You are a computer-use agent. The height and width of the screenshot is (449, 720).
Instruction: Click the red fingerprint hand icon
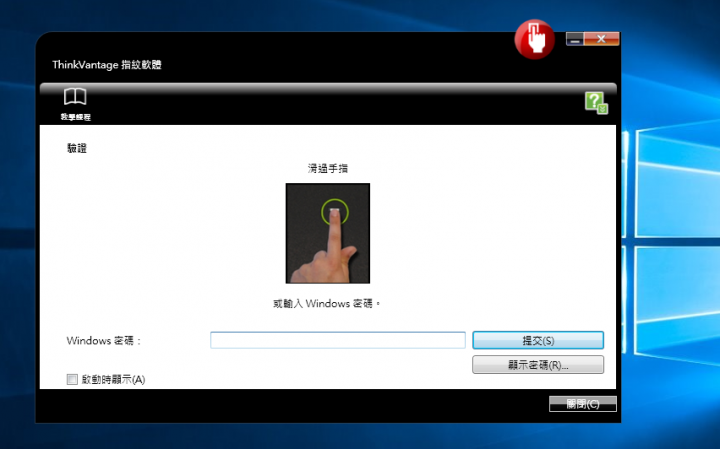534,39
